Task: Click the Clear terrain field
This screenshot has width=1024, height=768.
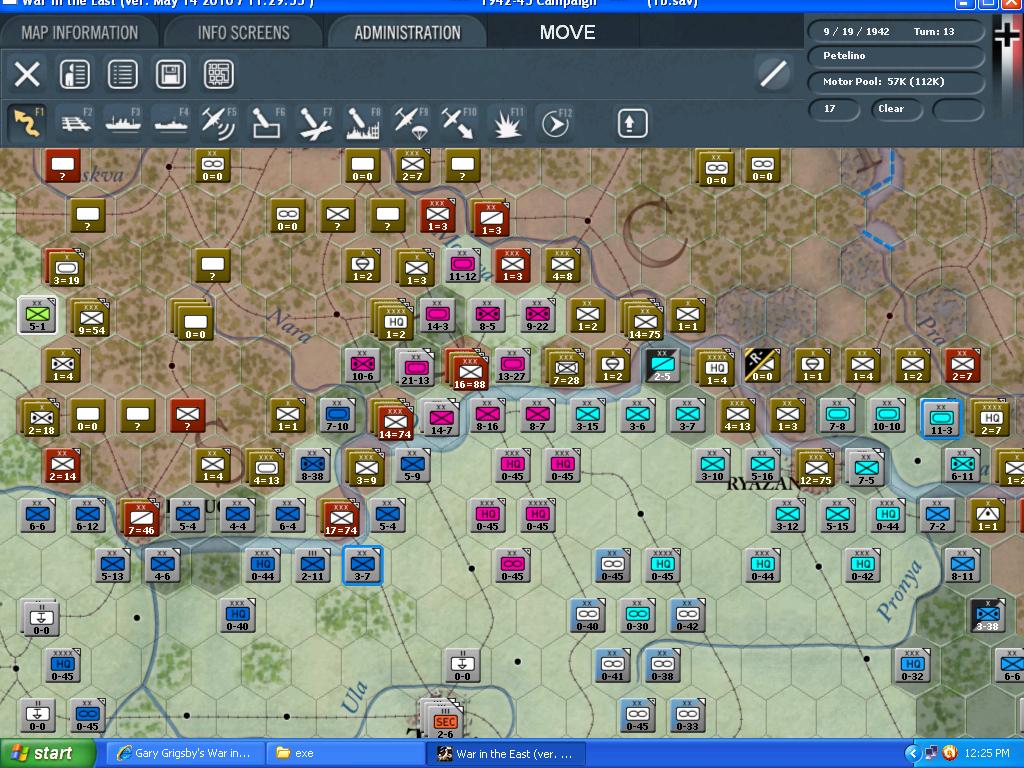Action: tap(896, 109)
